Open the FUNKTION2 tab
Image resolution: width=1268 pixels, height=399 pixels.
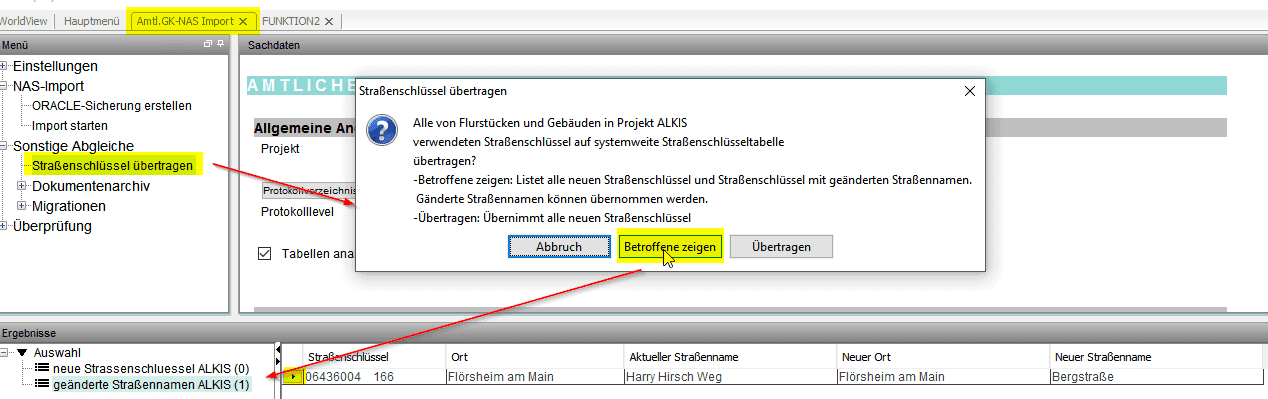point(290,21)
